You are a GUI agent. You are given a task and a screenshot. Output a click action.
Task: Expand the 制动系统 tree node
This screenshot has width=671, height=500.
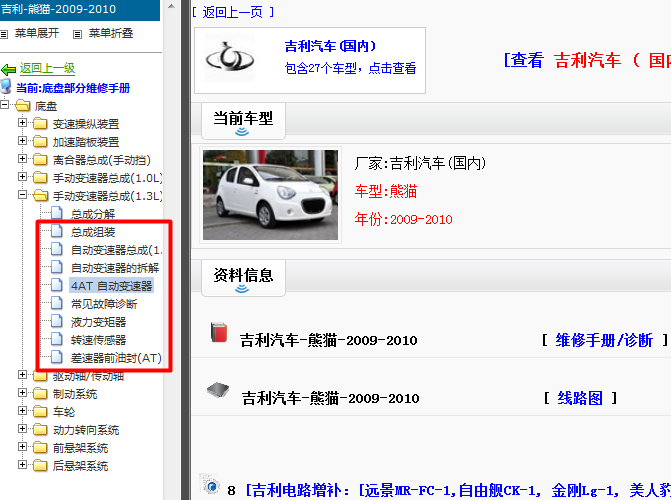tap(22, 392)
